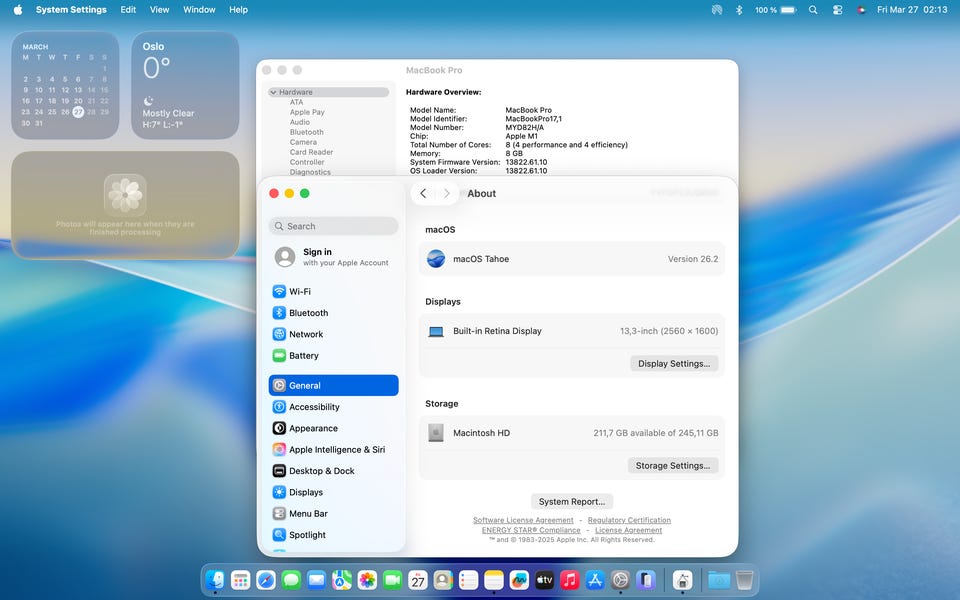The image size is (960, 600).
Task: Select Accessibility in the sidebar
Action: [314, 407]
